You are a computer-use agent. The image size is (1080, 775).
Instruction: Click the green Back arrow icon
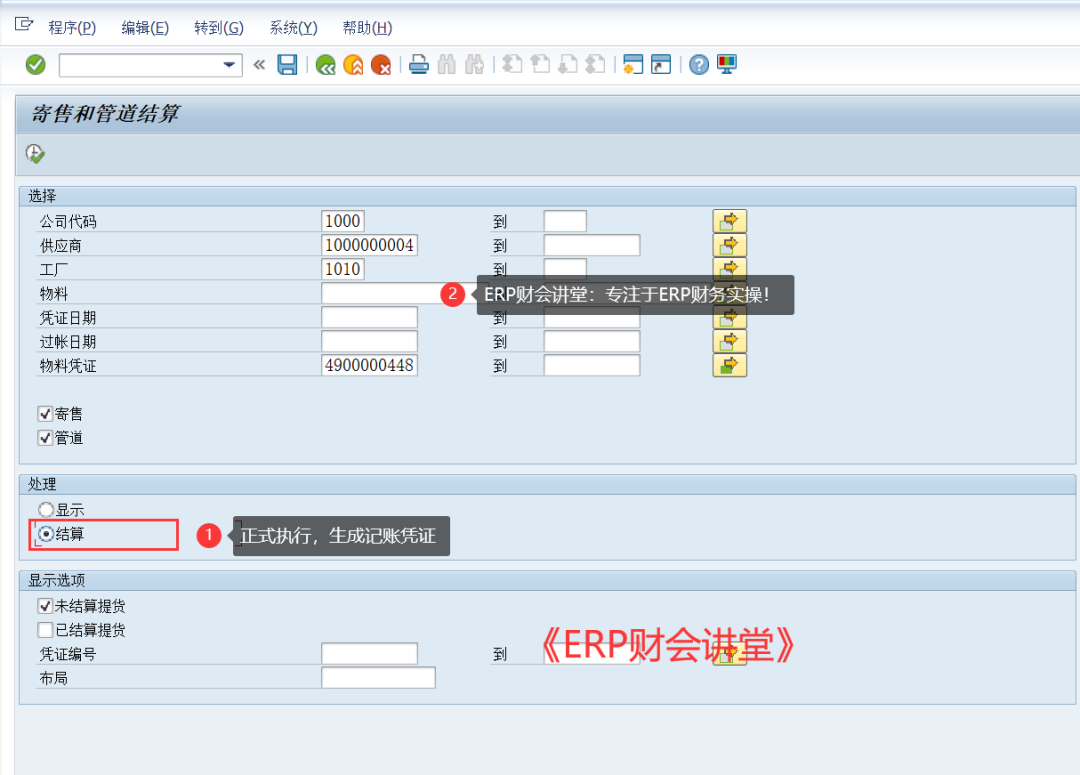point(325,65)
